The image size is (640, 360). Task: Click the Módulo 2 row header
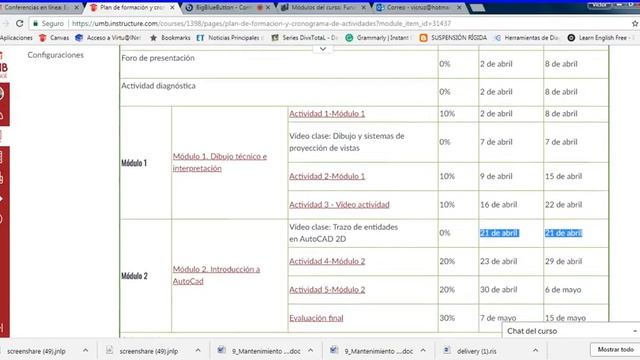[x=134, y=276]
